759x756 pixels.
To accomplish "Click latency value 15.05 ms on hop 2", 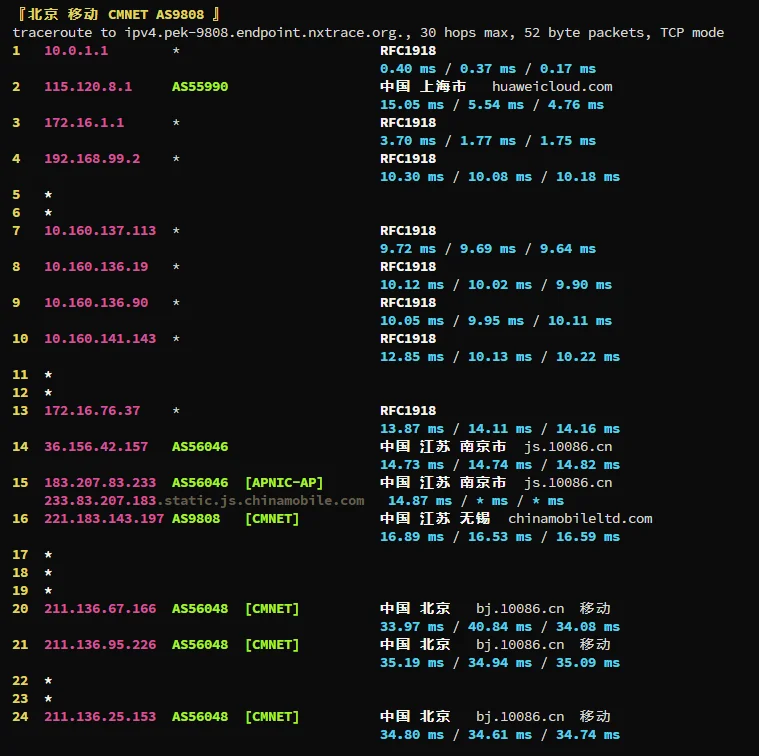I will (x=412, y=105).
